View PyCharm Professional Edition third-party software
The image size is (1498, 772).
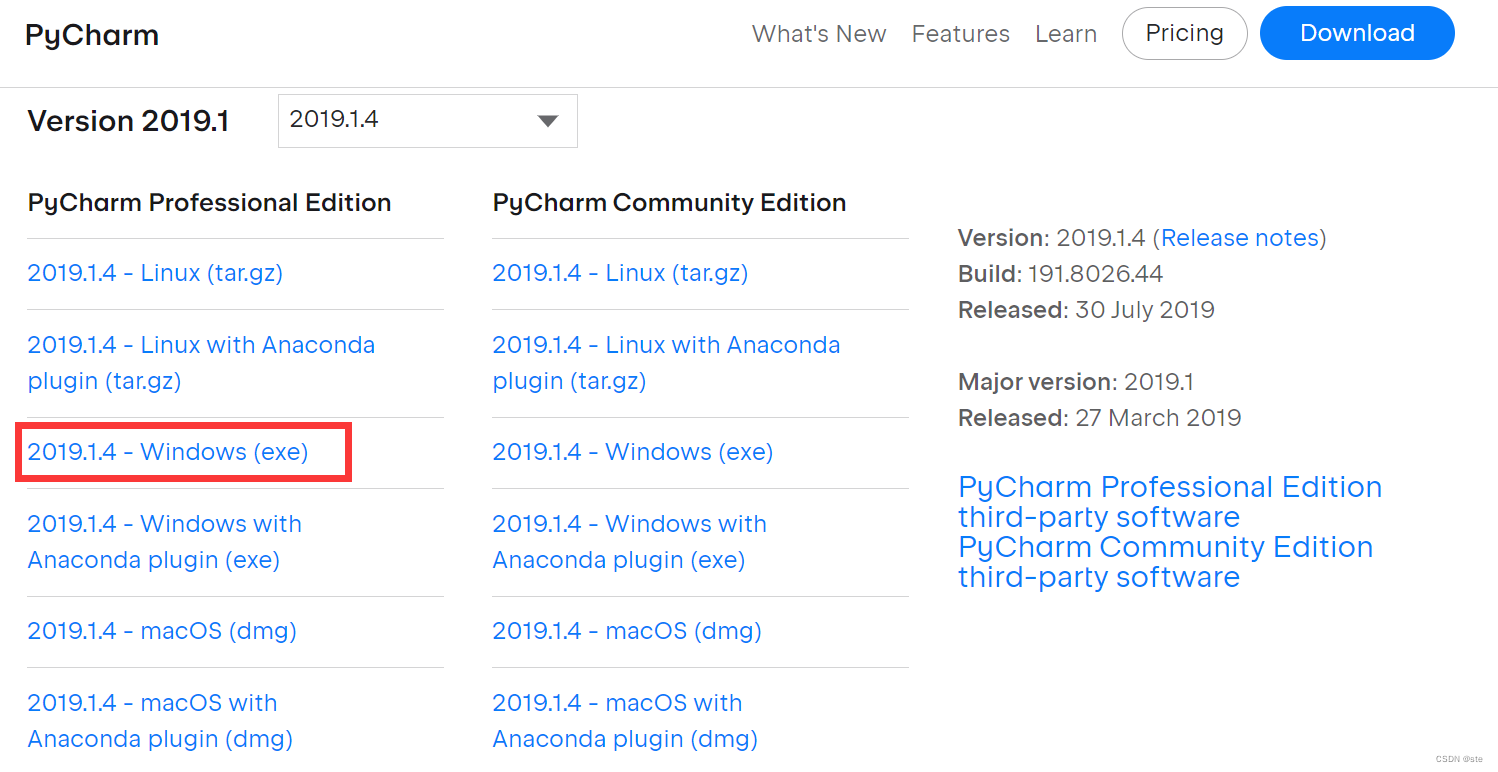1170,501
